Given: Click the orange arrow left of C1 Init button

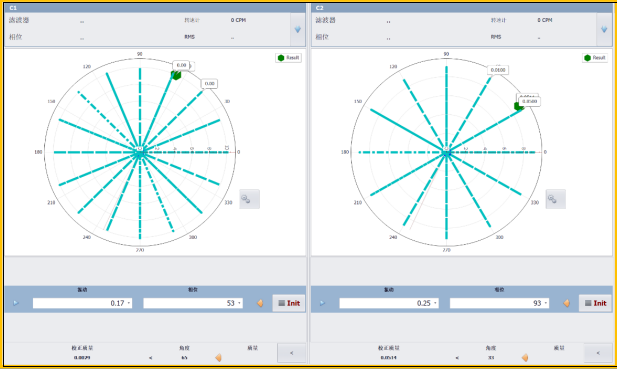Looking at the screenshot, I should [260, 303].
